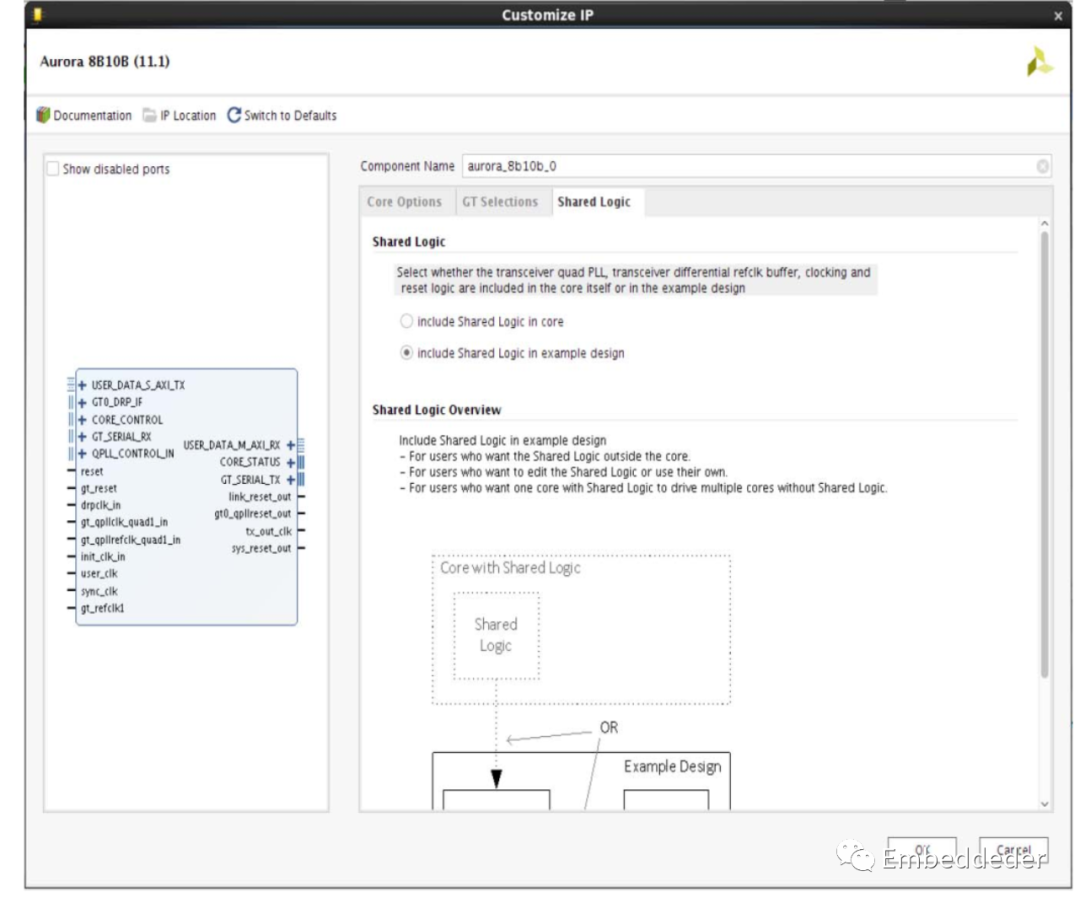This screenshot has width=1080, height=903.
Task: Click the Component Name input field
Action: 756,166
